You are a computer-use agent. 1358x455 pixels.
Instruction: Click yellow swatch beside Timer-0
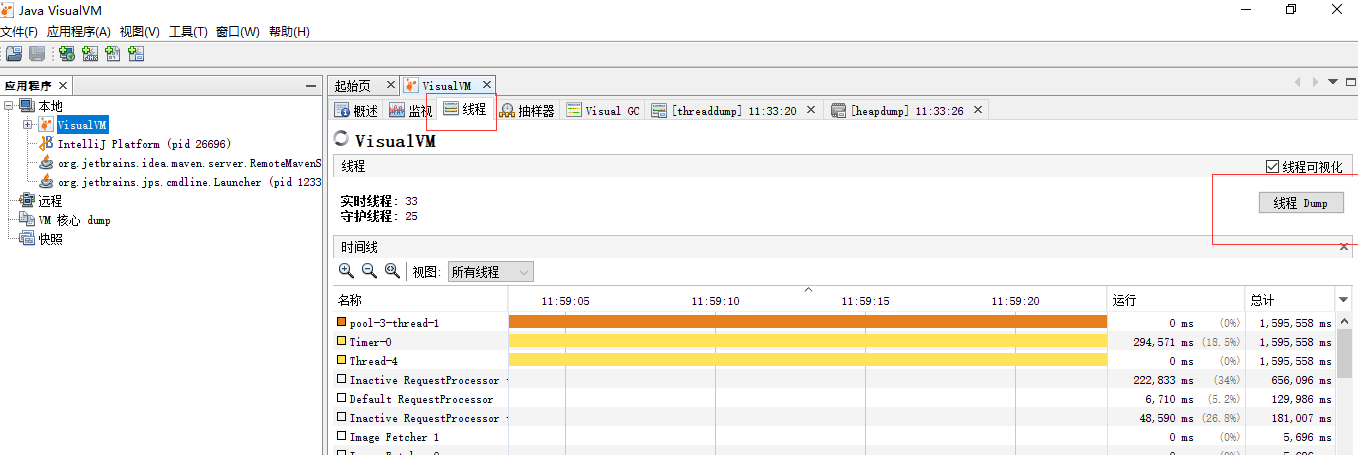click(342, 342)
